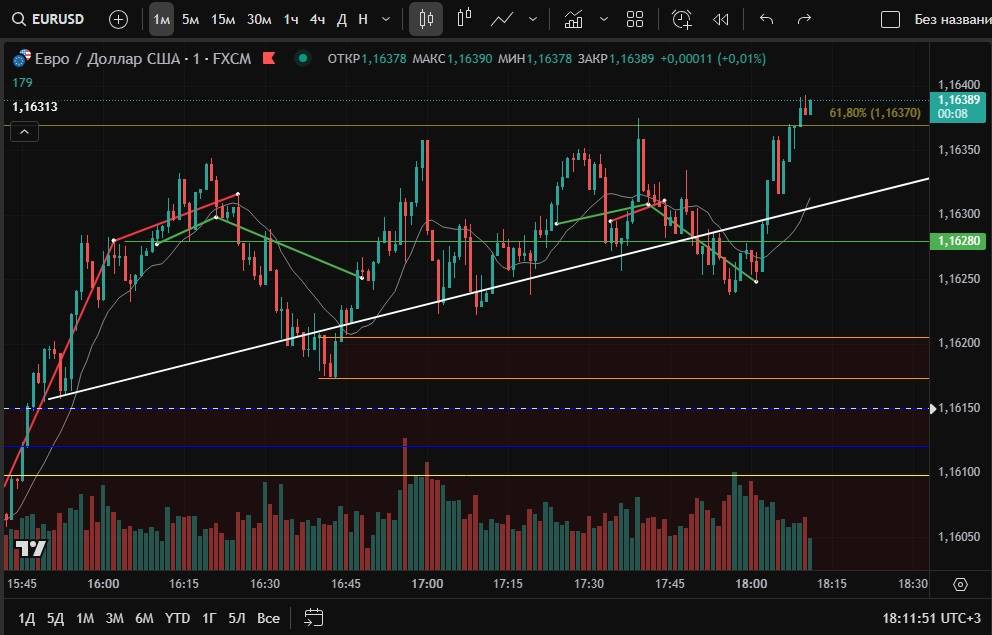This screenshot has height=635, width=992.
Task: Click the alert clock icon
Action: [682, 19]
